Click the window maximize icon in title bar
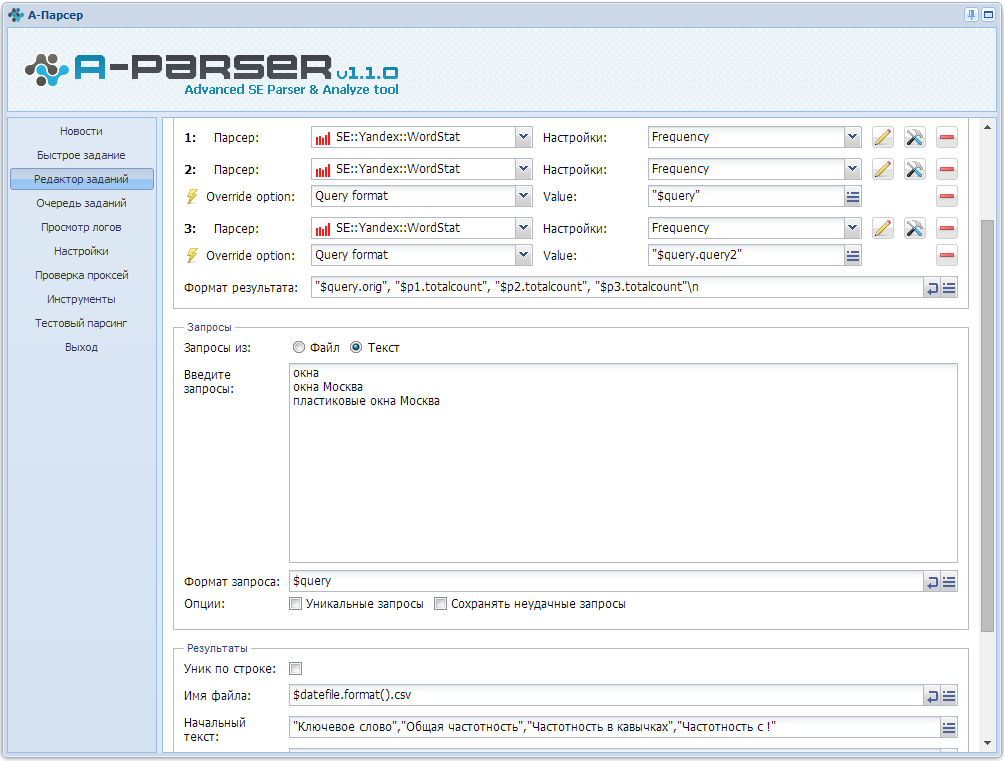Screen dimensions: 1004x761 (989, 15)
